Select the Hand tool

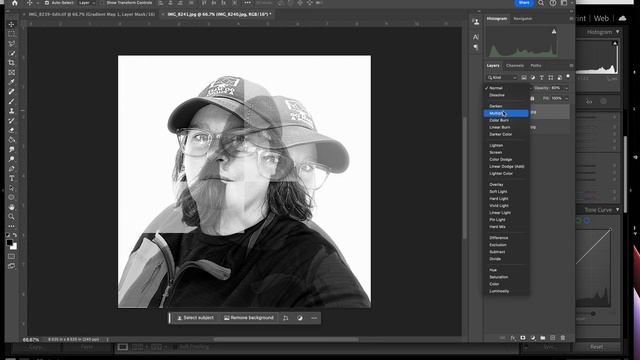11,207
